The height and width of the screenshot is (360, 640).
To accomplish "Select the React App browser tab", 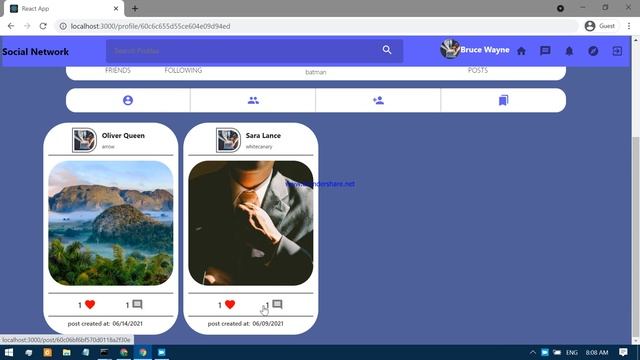I will coord(64,9).
